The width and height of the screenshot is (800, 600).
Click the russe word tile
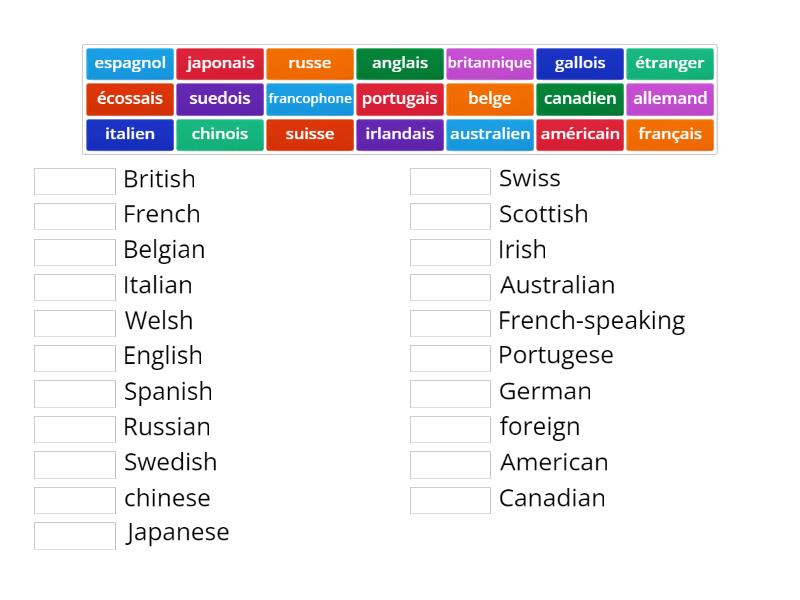pos(310,63)
